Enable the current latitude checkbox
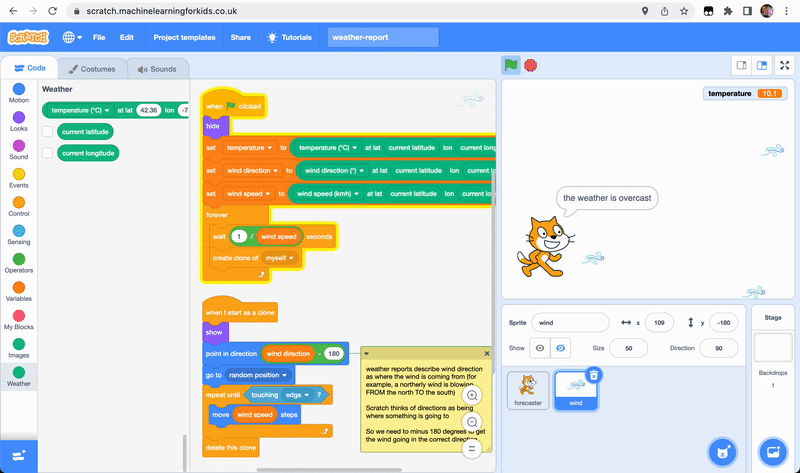 click(47, 131)
